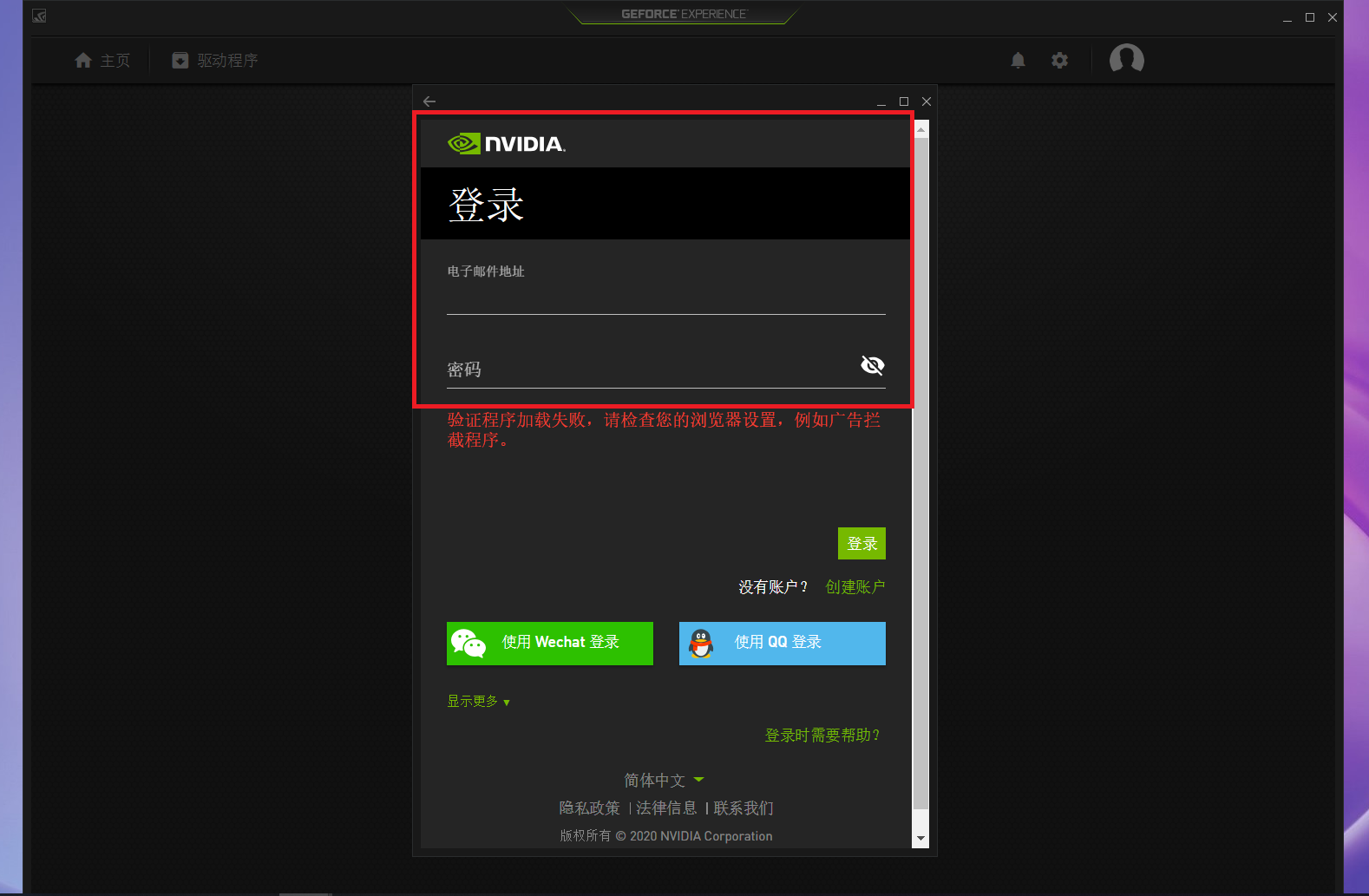The image size is (1369, 896).
Task: Click the WeChat logo icon
Action: (x=468, y=644)
